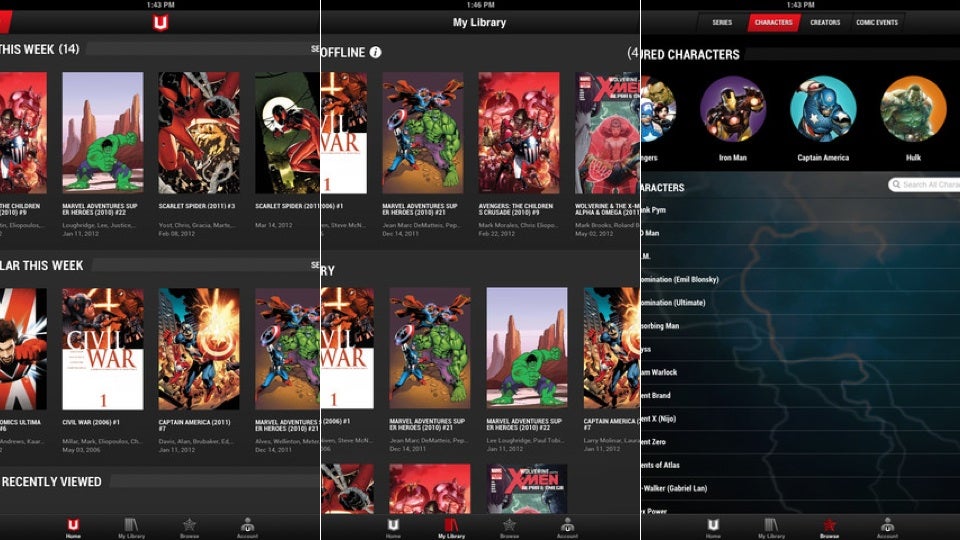
Task: Select the 'D Man' character row
Action: coord(800,233)
